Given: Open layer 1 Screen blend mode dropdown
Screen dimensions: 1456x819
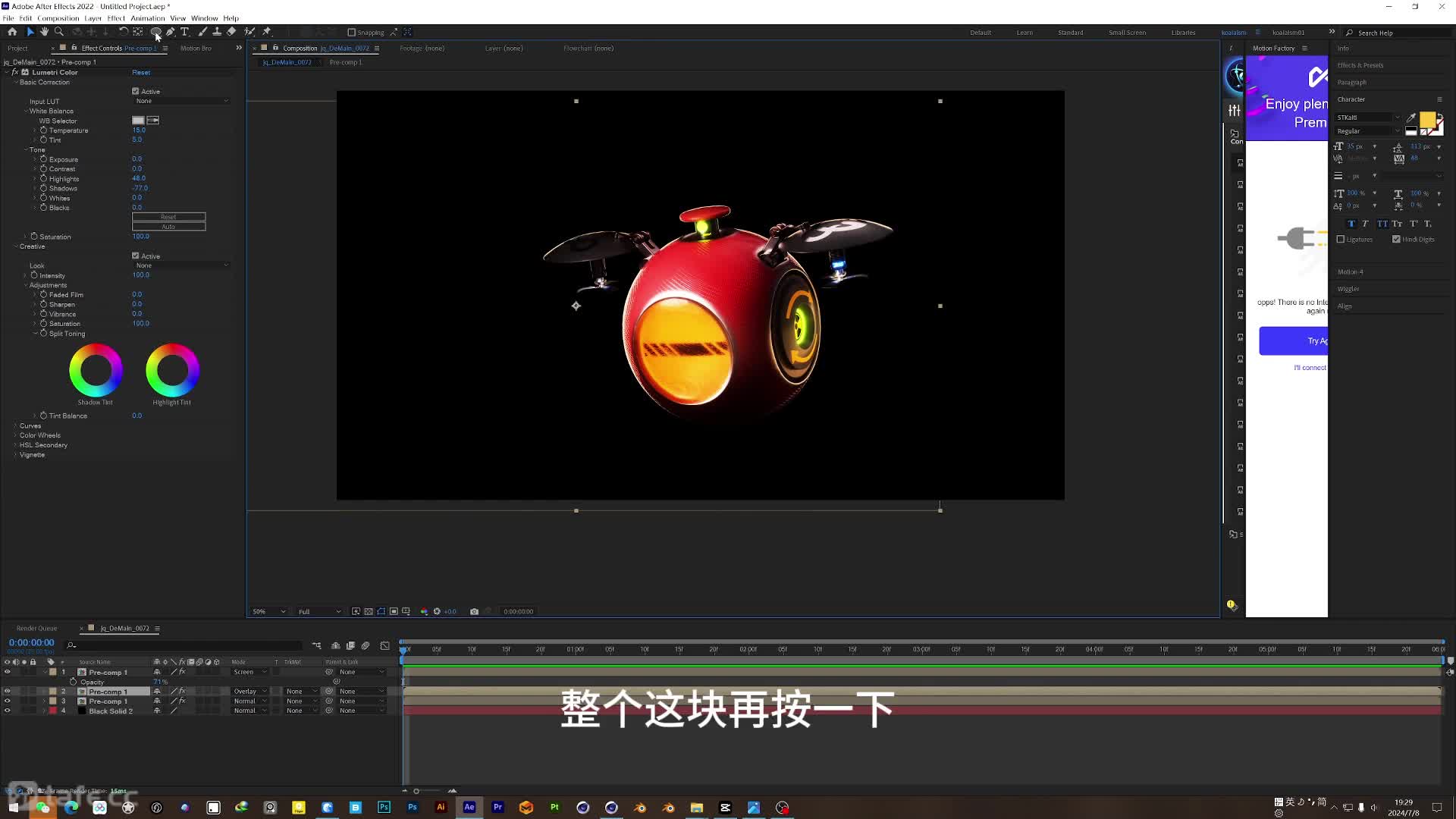Looking at the screenshot, I should pos(249,672).
